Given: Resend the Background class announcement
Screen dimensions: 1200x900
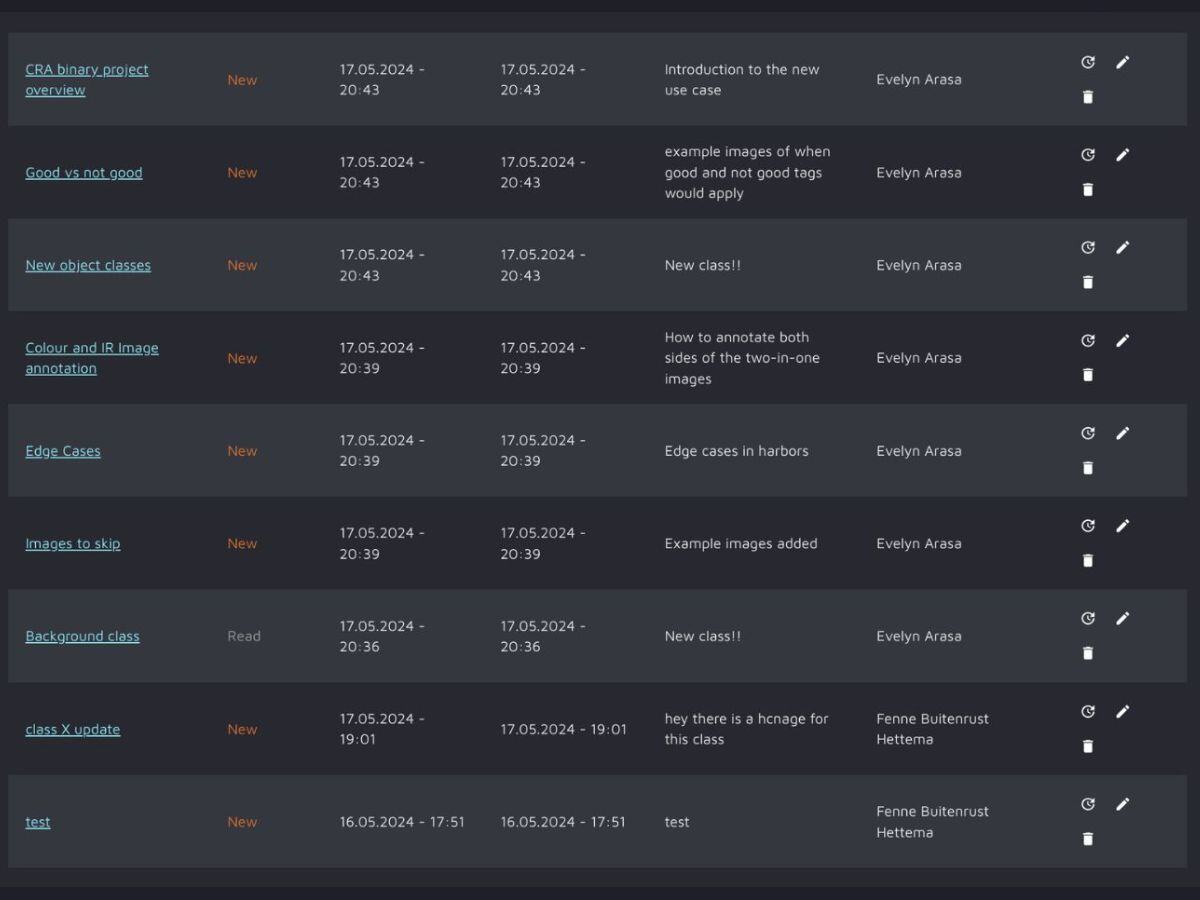Looking at the screenshot, I should [x=1088, y=618].
